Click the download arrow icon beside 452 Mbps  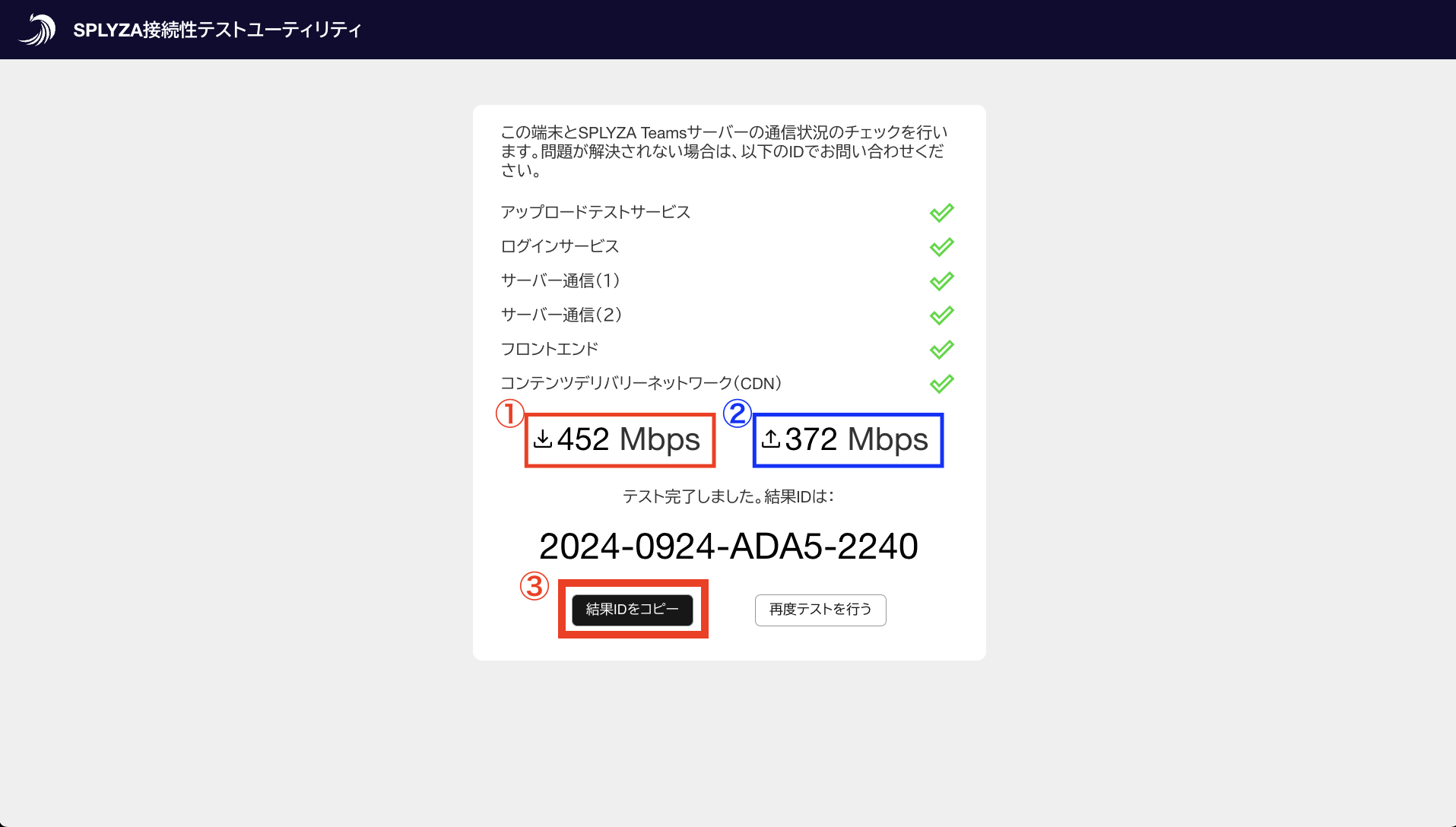tap(542, 439)
